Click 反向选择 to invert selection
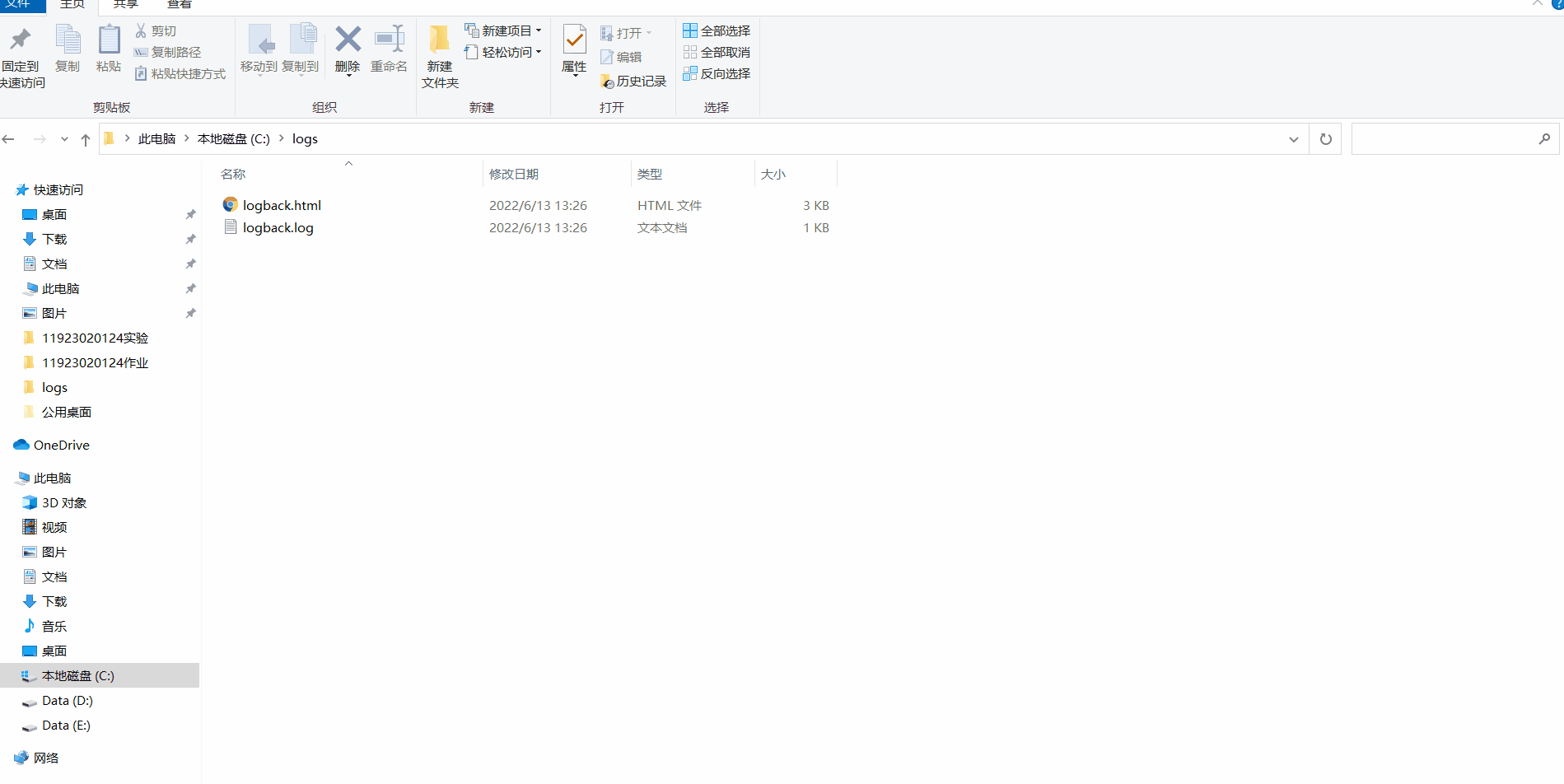 click(x=717, y=73)
